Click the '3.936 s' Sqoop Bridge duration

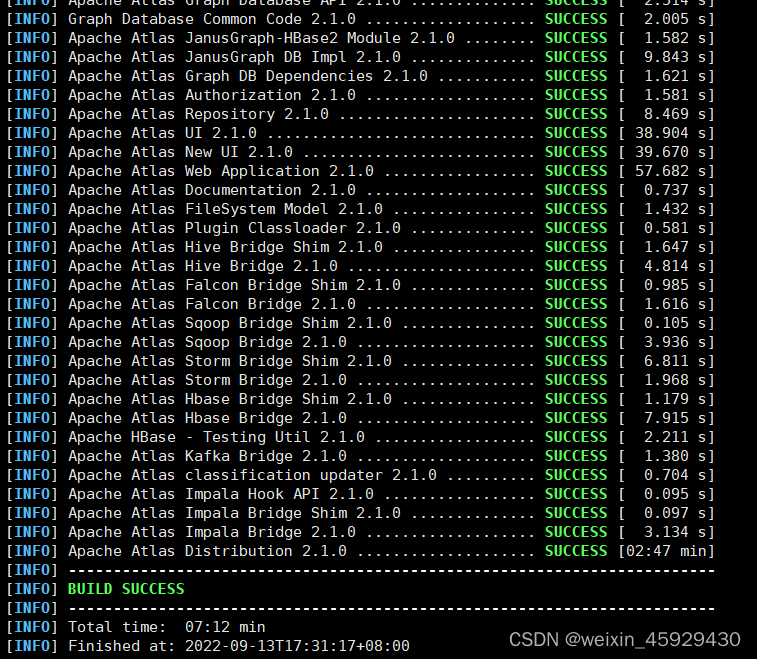click(675, 342)
